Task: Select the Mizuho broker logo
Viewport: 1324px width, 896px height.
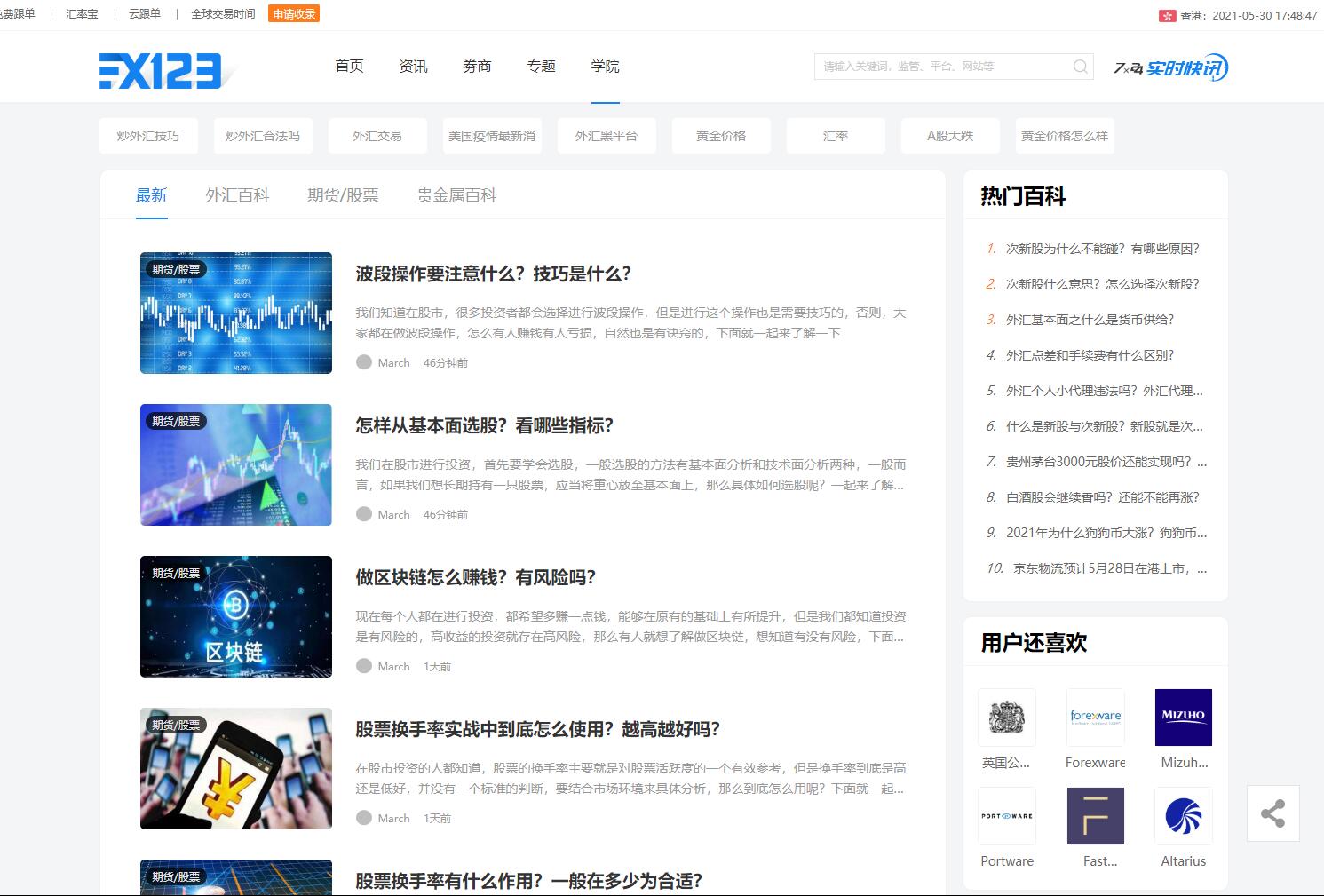Action: point(1184,718)
